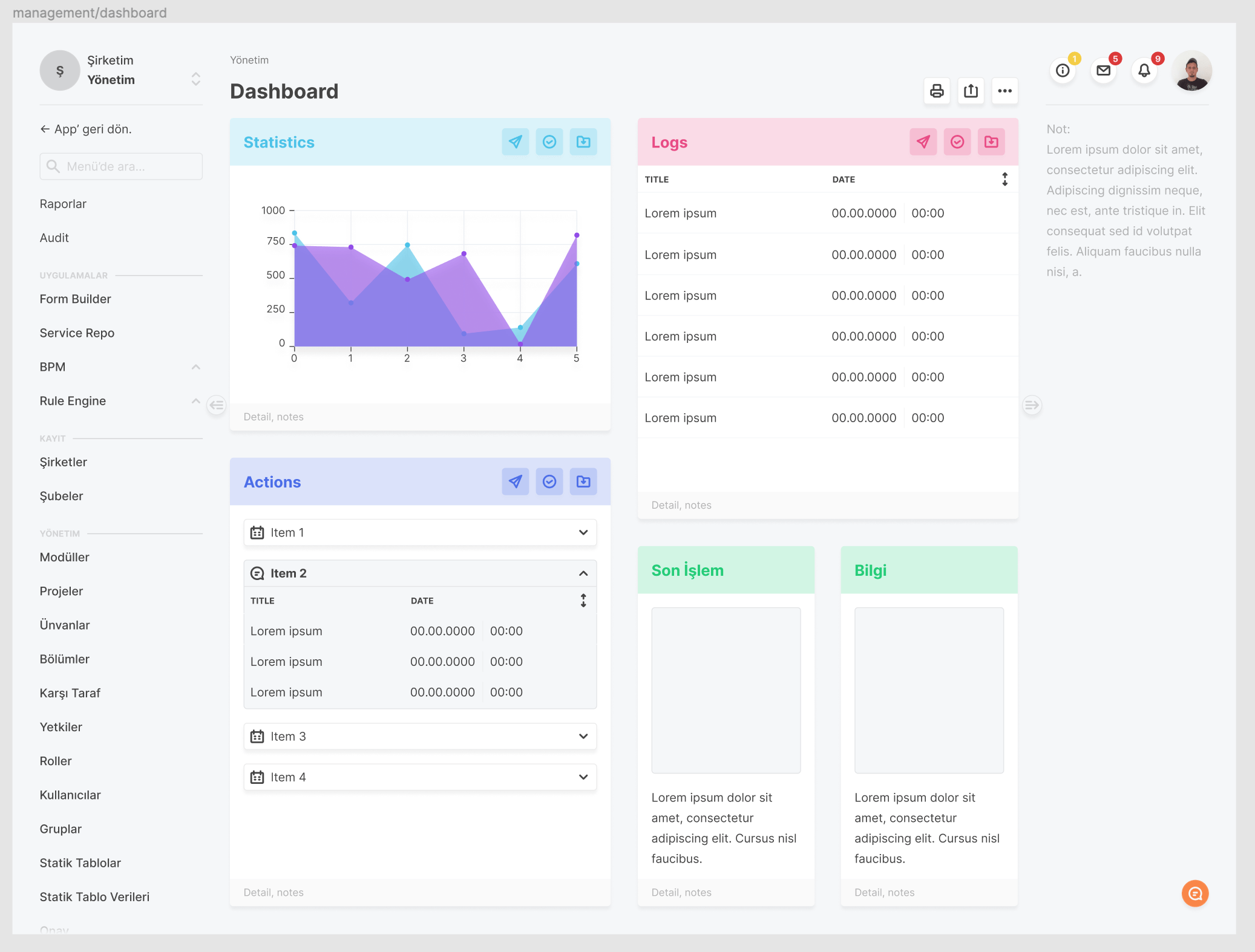Toggle sort order in Logs table header
Image resolution: width=1255 pixels, height=952 pixels.
coord(1004,179)
